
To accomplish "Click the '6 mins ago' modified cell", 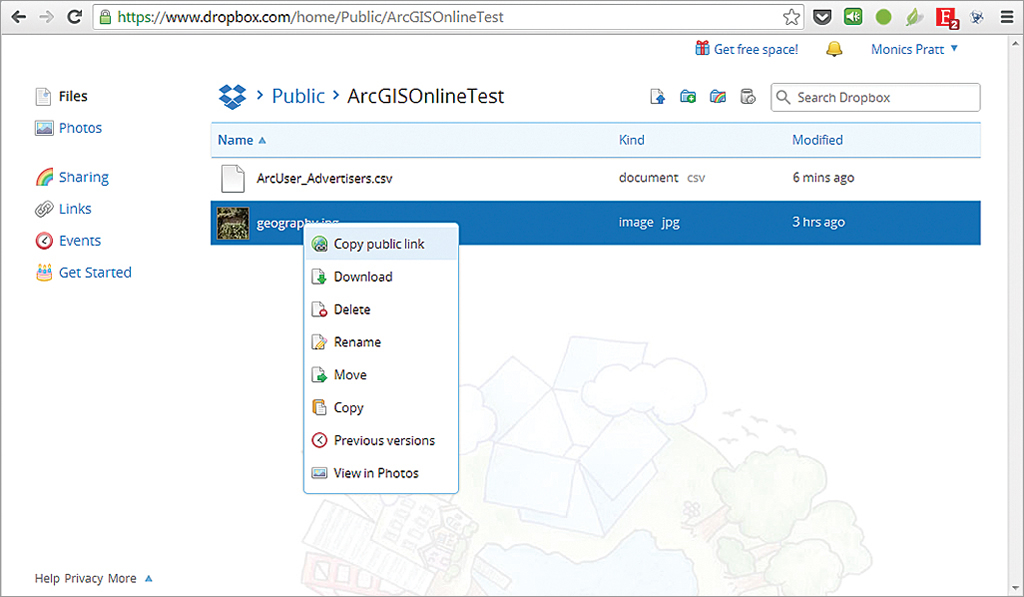I will point(823,178).
